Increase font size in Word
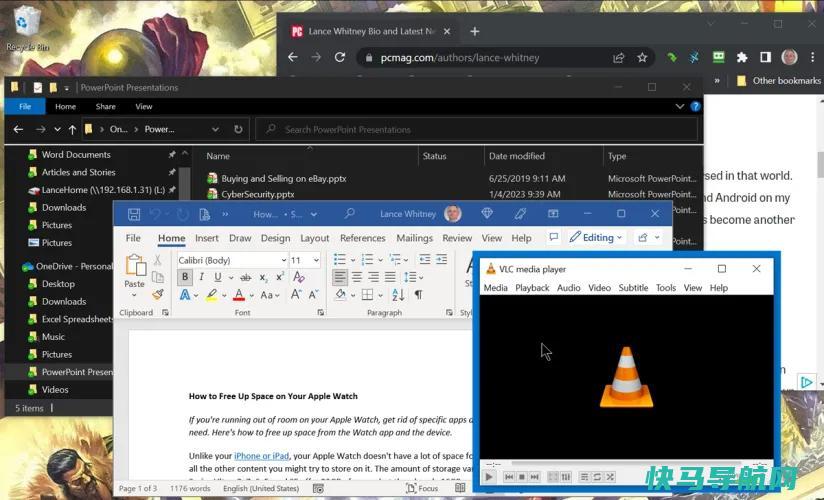 tap(296, 294)
